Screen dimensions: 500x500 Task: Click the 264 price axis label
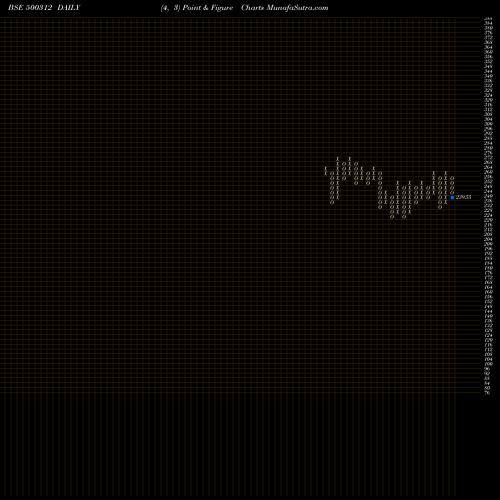pos(488,167)
